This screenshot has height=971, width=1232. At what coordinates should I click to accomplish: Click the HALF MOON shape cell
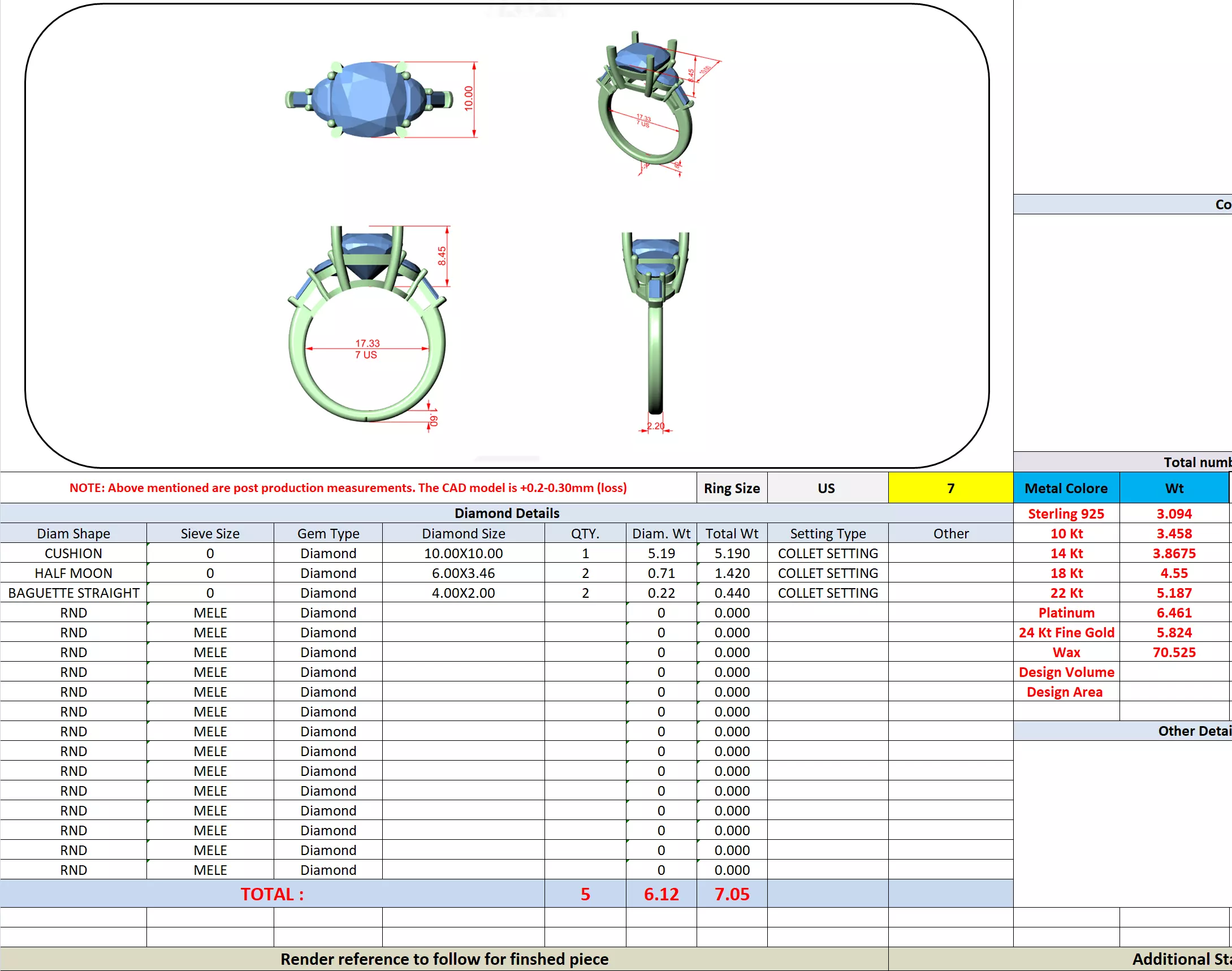pyautogui.click(x=74, y=573)
